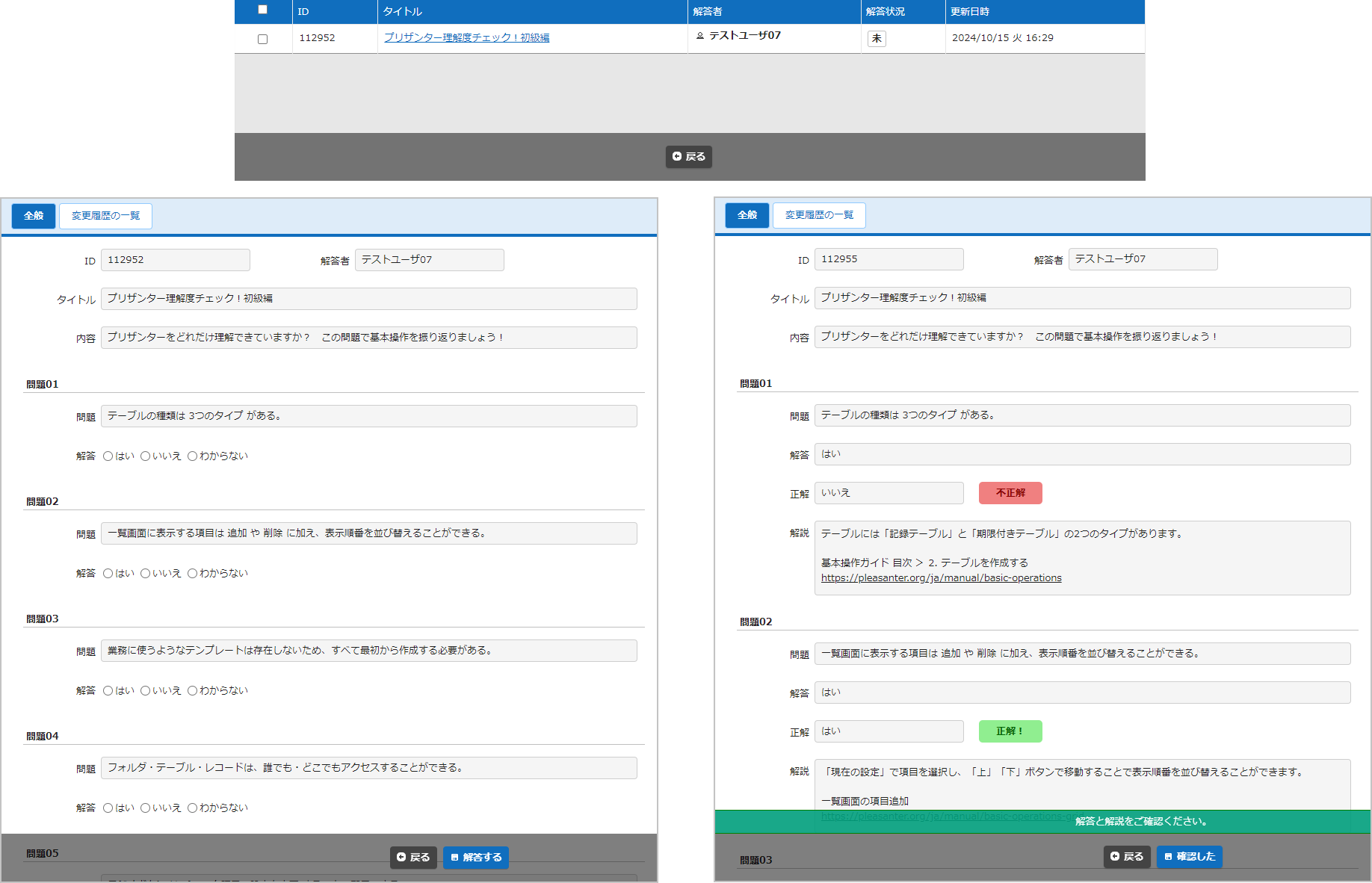Click 戻る next to 解答する button
The height and width of the screenshot is (883, 1372).
pos(413,858)
